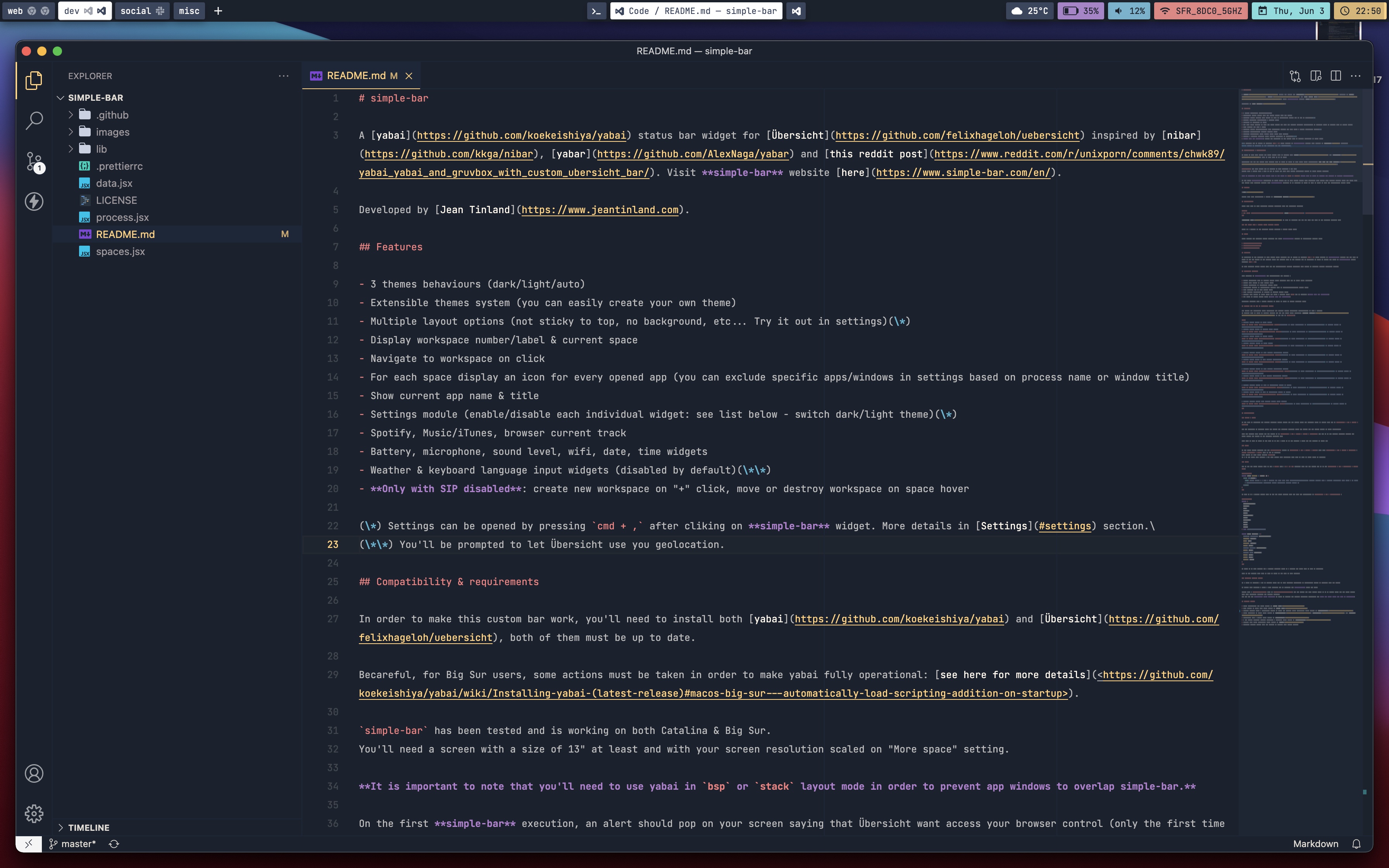Open the Search view in activity bar
This screenshot has width=1389, height=868.
pyautogui.click(x=34, y=121)
